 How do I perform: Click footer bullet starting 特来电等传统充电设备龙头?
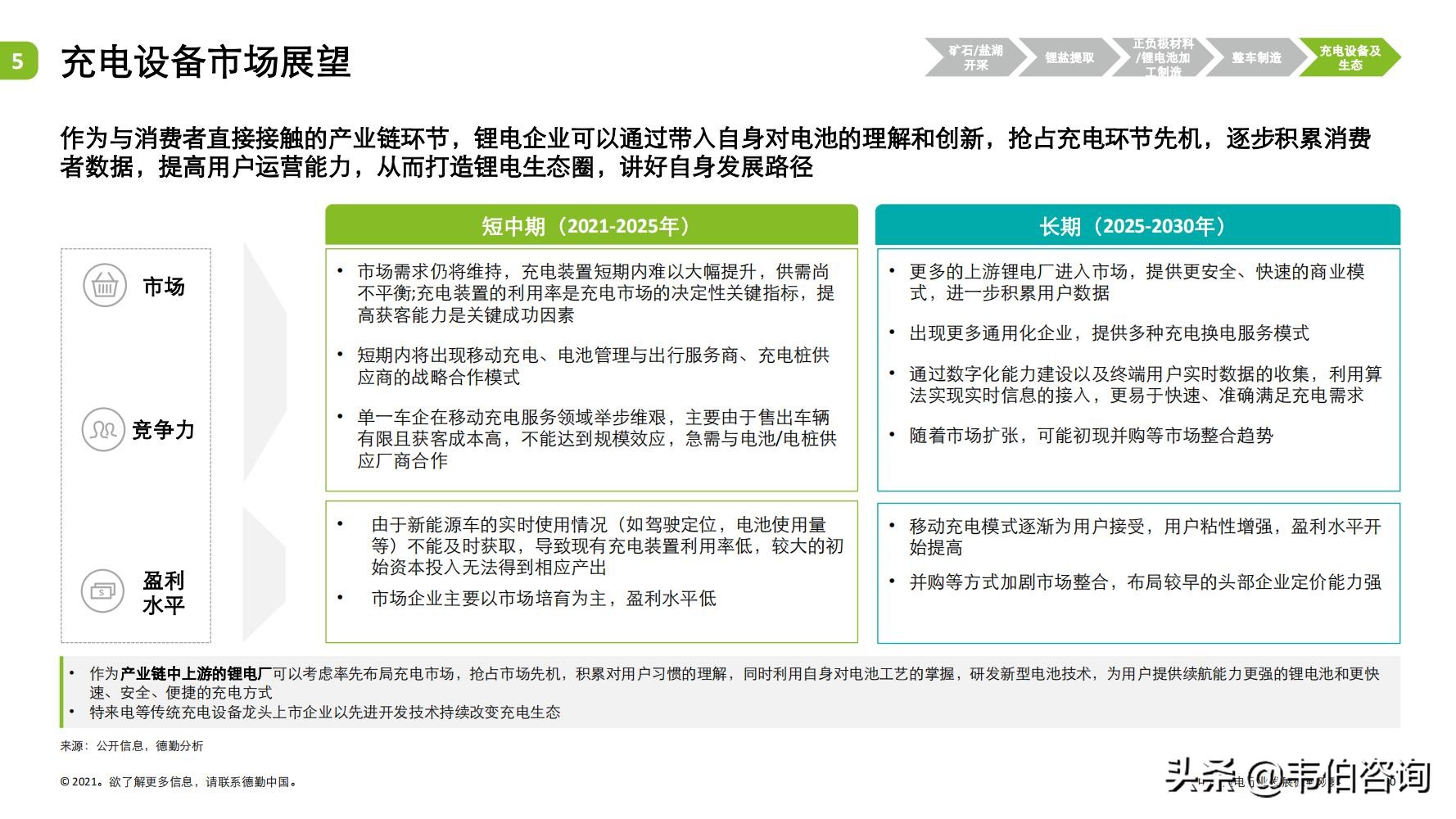(325, 713)
